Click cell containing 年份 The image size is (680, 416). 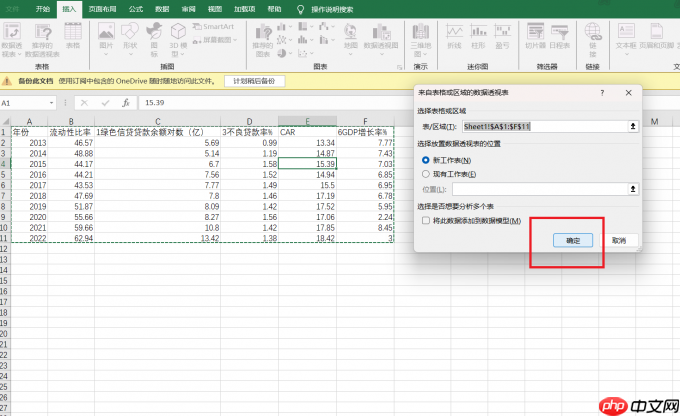point(29,132)
